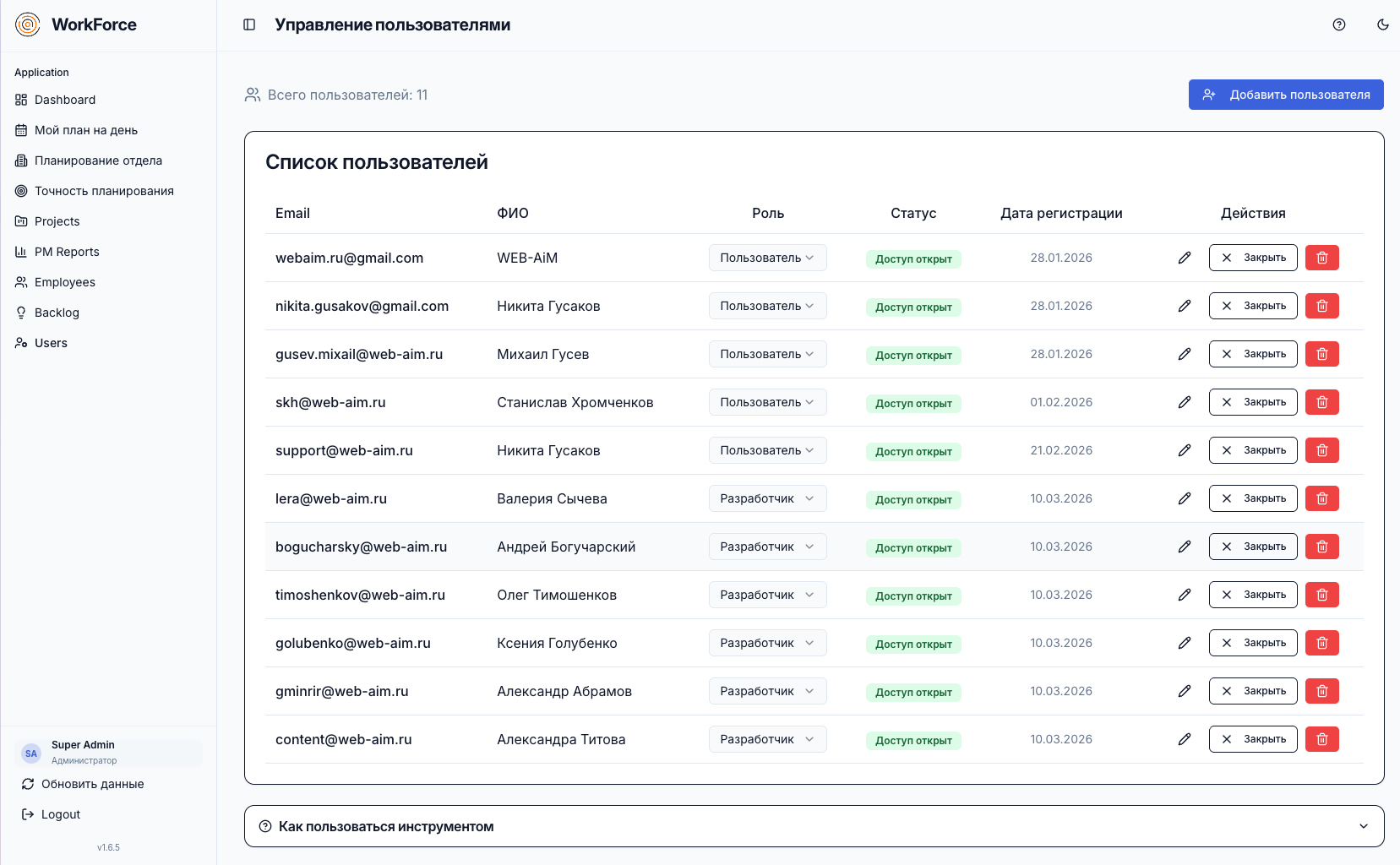
Task: Close access for skh@web-aim.ru
Action: point(1253,402)
